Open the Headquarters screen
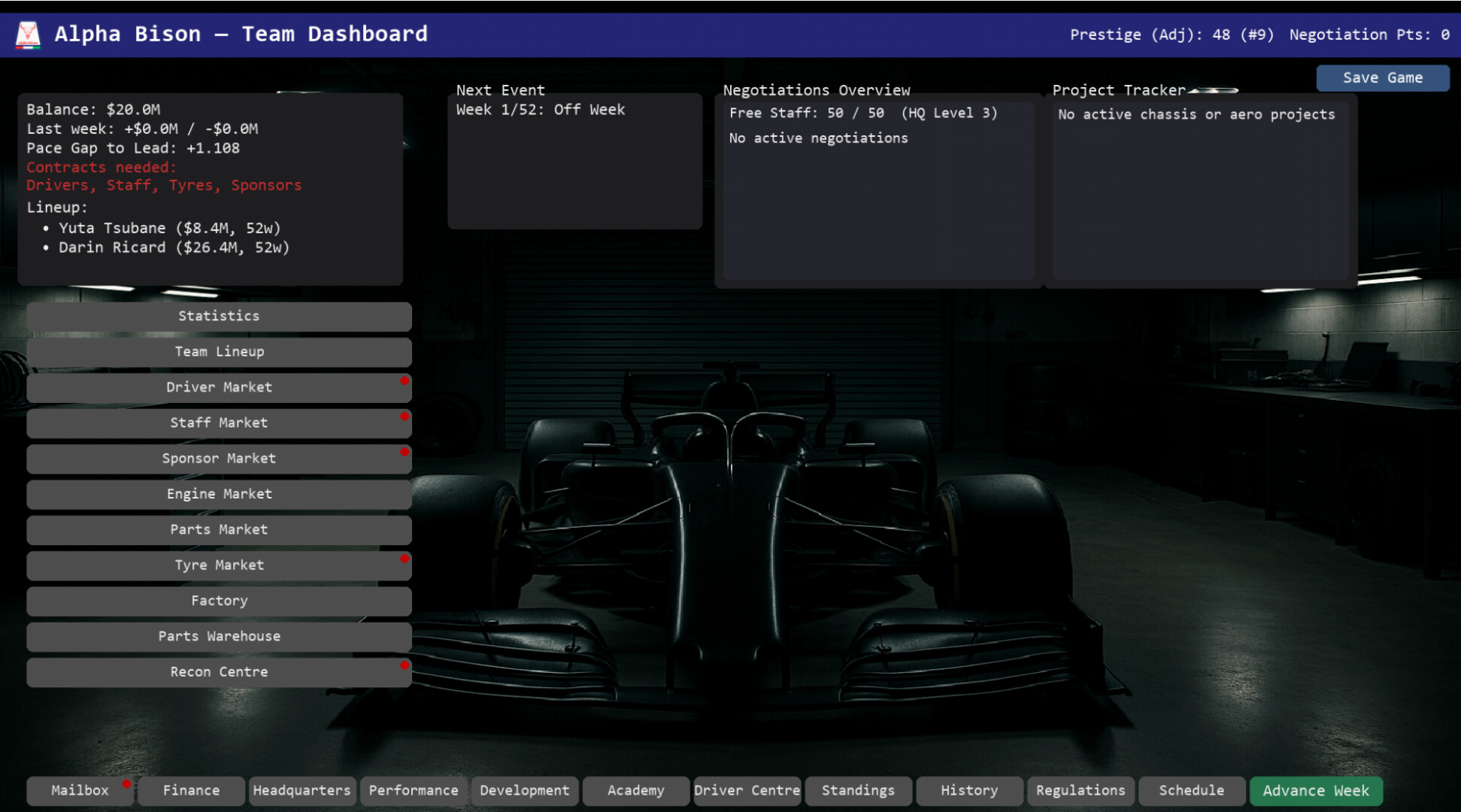This screenshot has height=812, width=1461. (x=302, y=790)
